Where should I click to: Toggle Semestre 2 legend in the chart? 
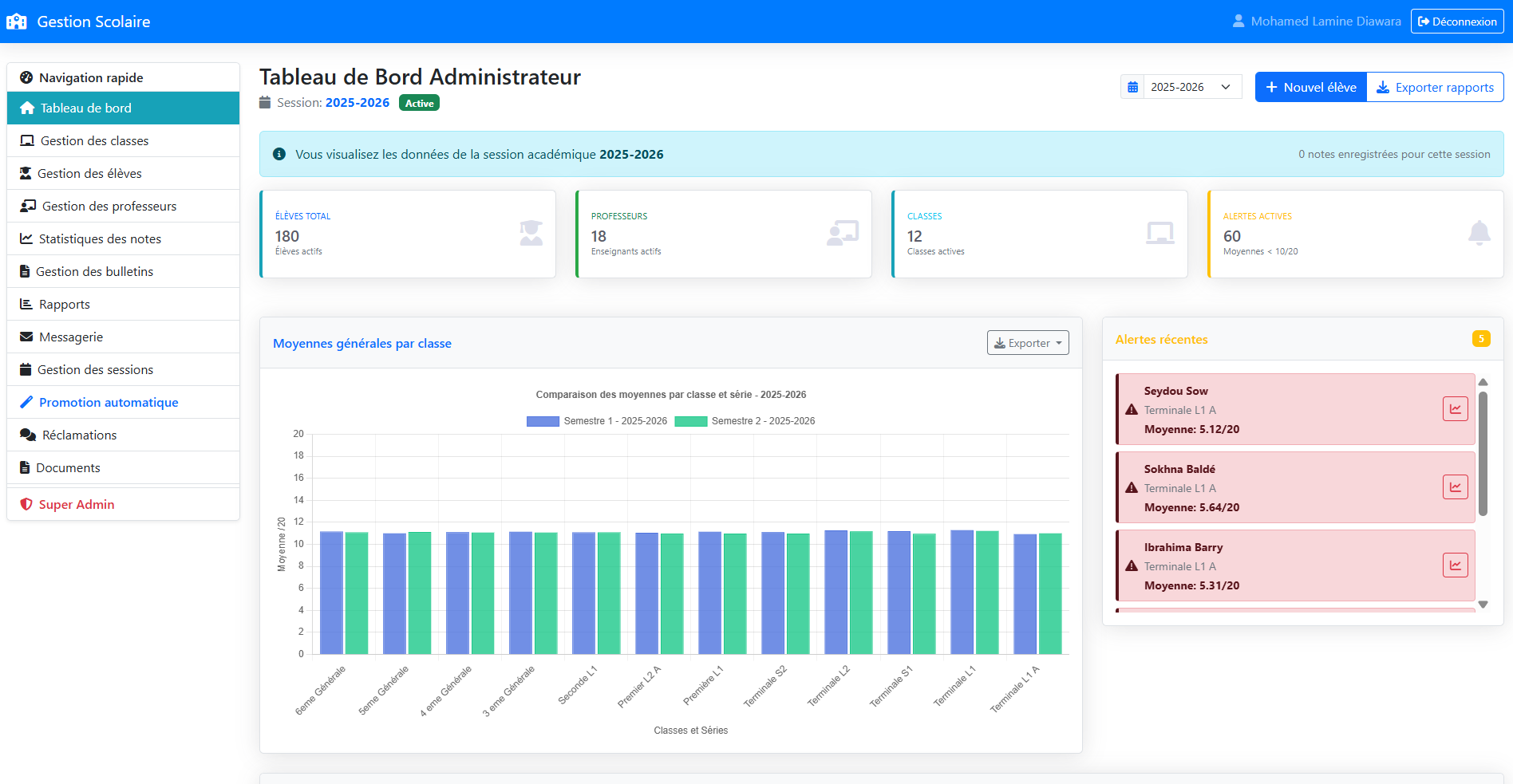click(745, 421)
